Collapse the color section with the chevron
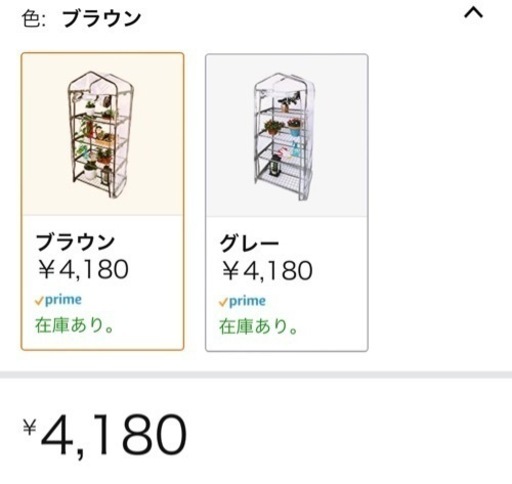 coord(473,14)
